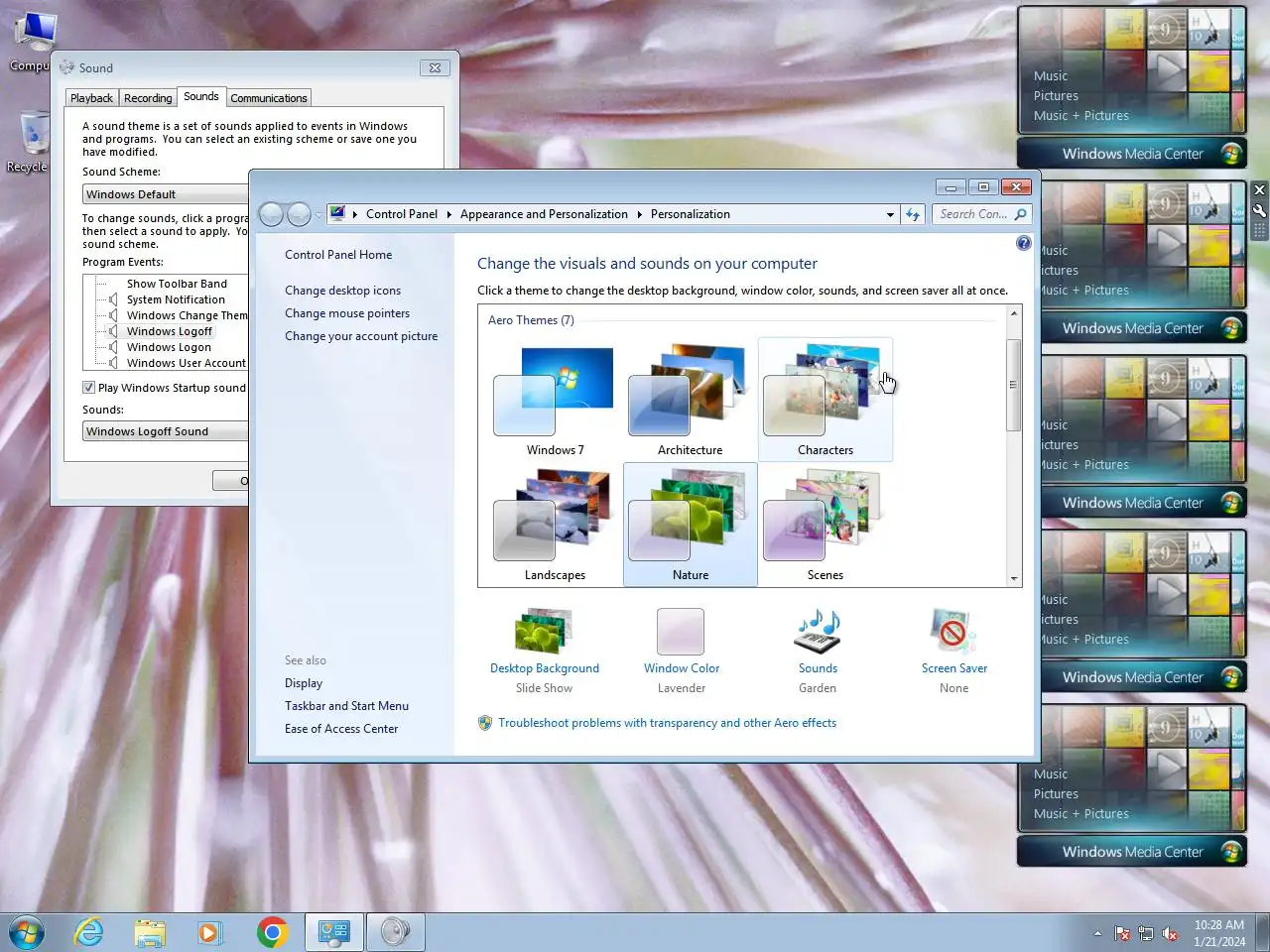The height and width of the screenshot is (952, 1270).
Task: Open the Windows Start orb
Action: click(x=27, y=933)
